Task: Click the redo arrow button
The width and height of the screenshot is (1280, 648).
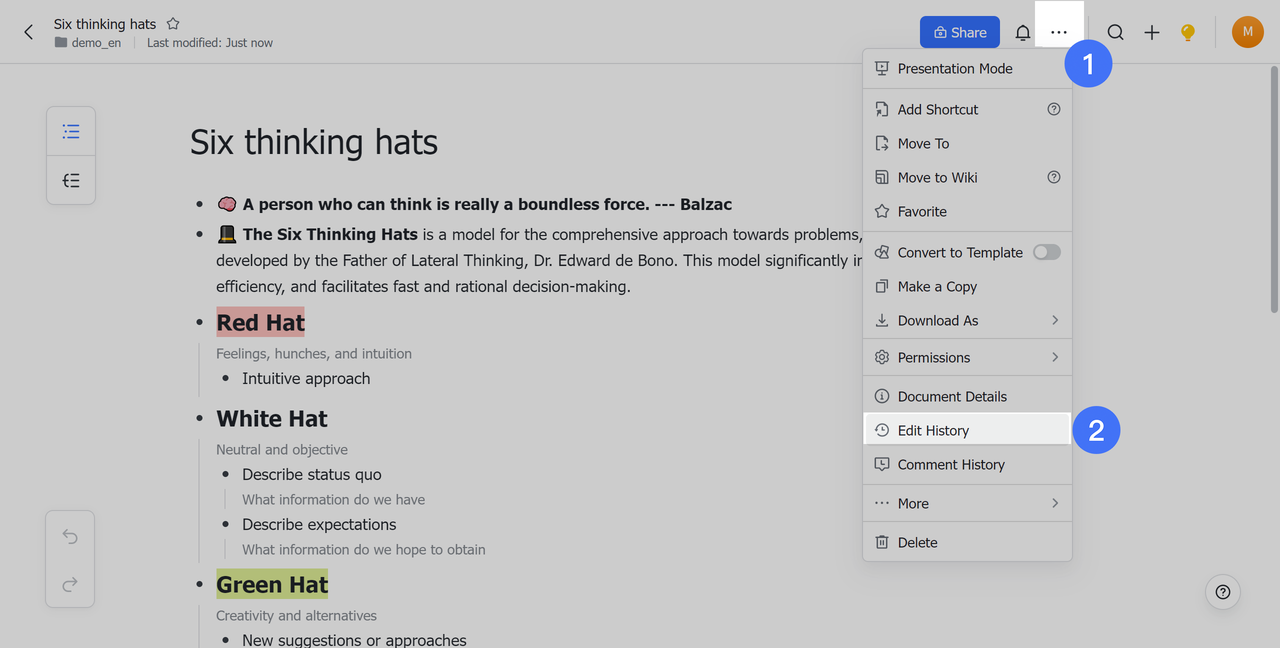Action: coord(70,584)
